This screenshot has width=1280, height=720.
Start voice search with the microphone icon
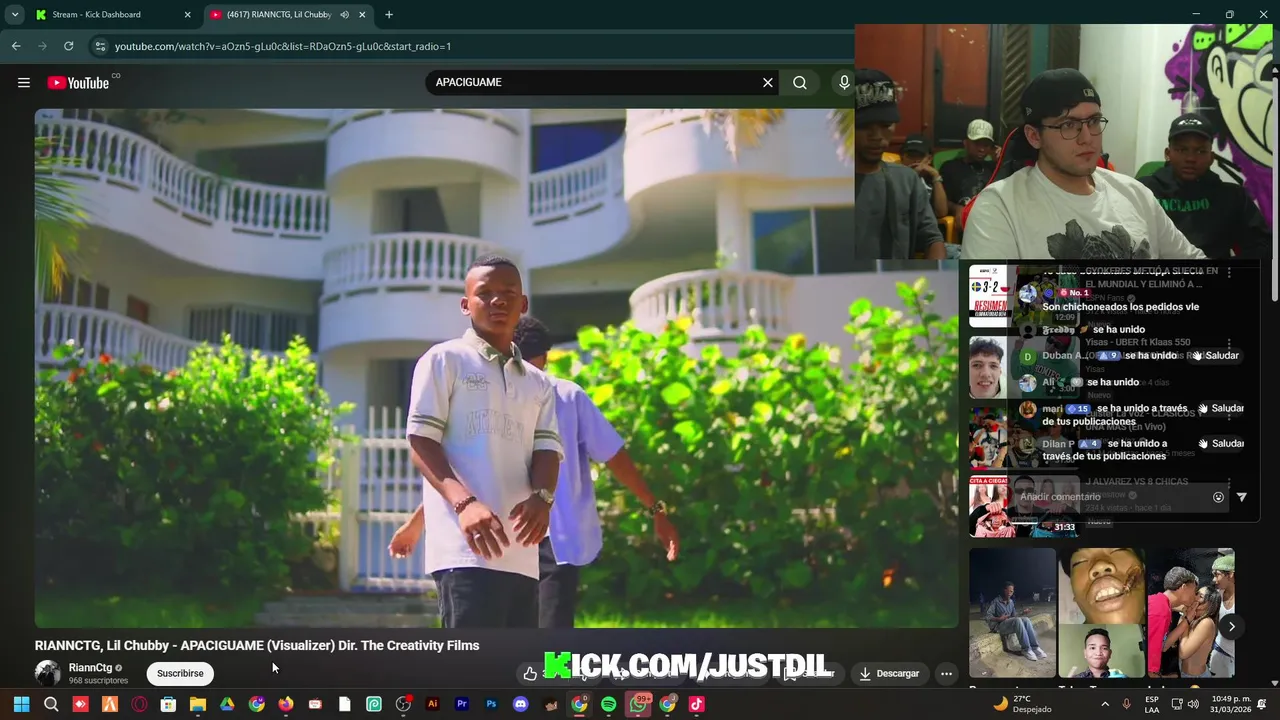(x=844, y=83)
